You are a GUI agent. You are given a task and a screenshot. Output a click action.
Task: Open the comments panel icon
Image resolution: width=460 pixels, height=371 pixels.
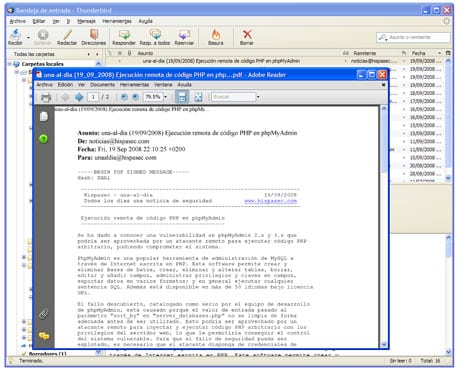coord(44,336)
